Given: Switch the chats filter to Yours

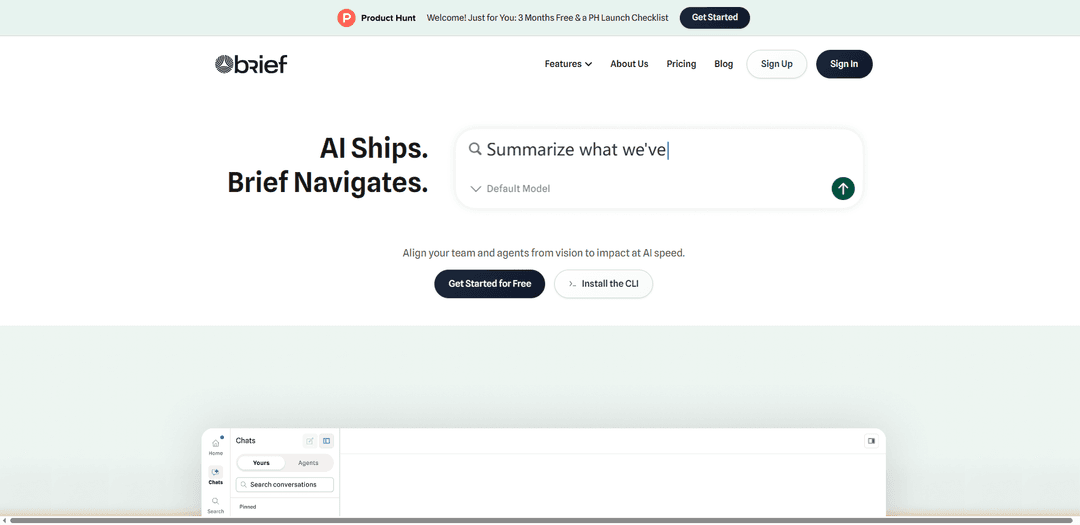Looking at the screenshot, I should click(x=261, y=463).
